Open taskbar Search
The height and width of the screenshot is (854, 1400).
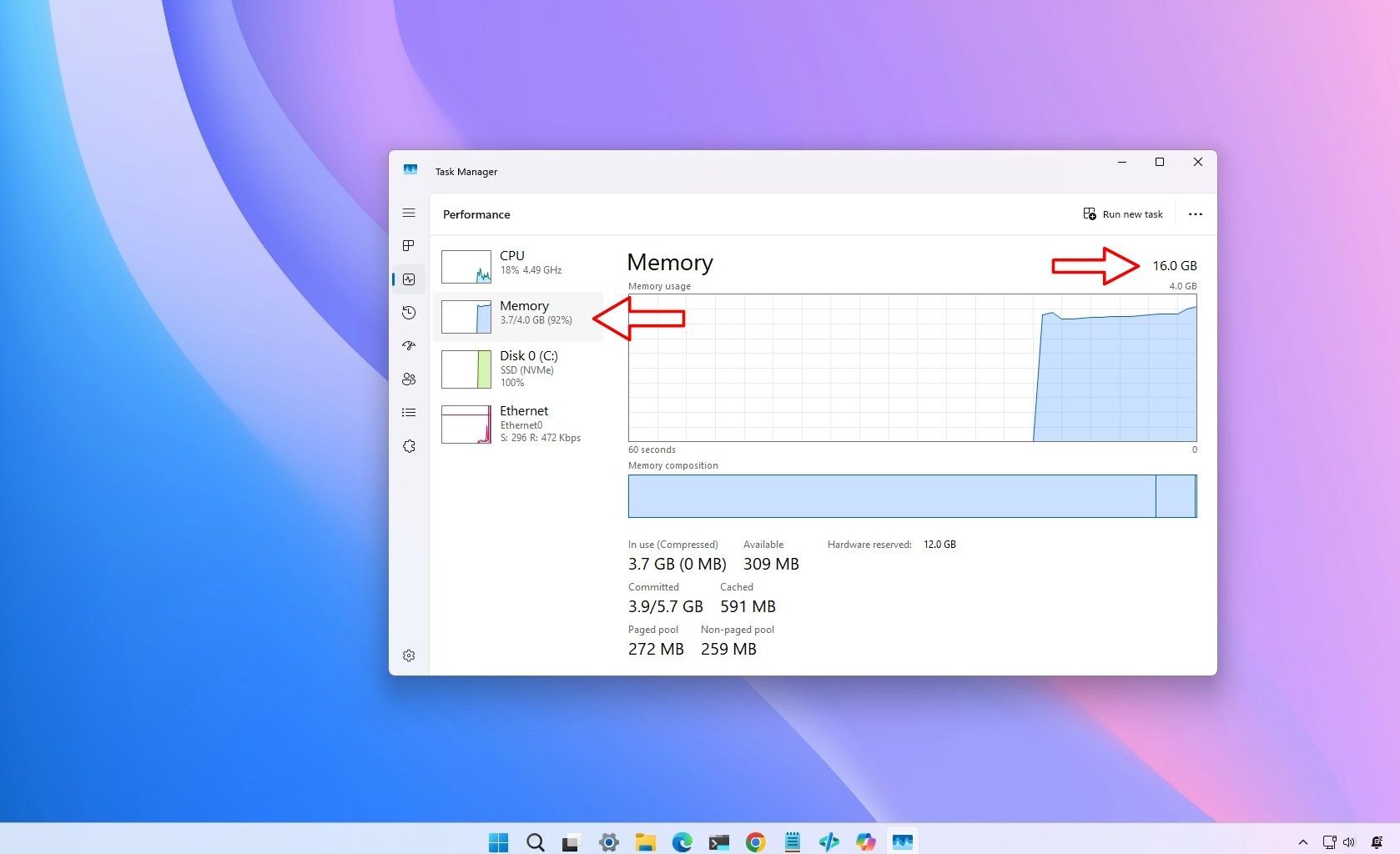coord(536,842)
